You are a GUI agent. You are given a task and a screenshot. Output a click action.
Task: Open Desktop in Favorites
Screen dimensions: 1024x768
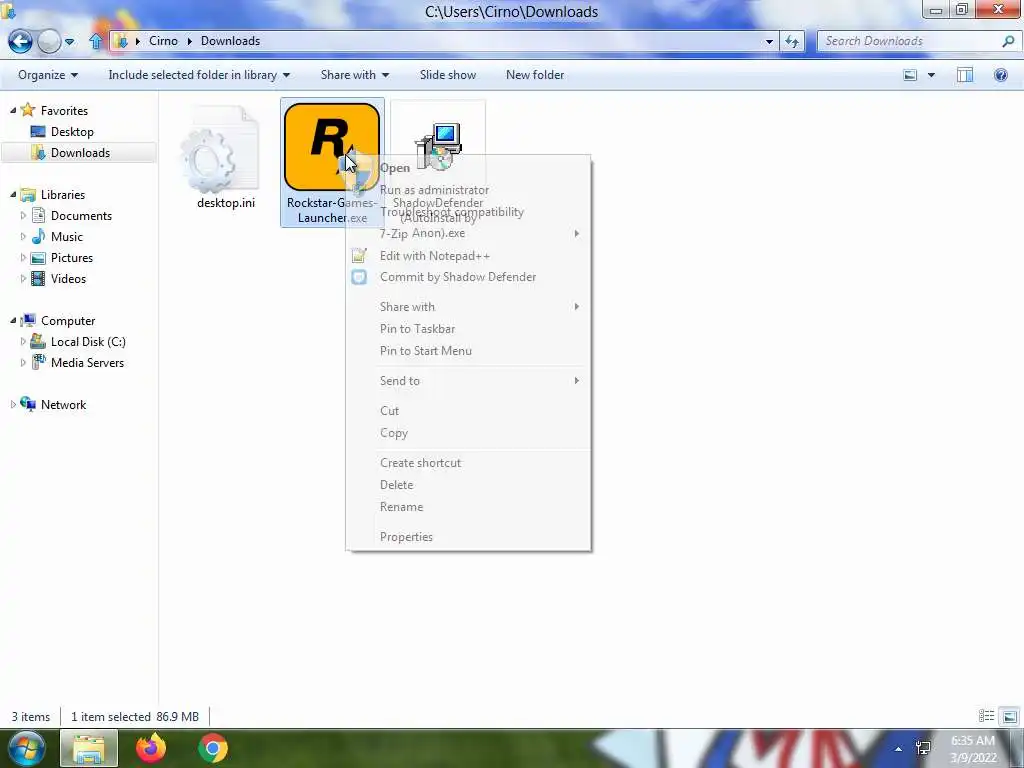coord(72,131)
